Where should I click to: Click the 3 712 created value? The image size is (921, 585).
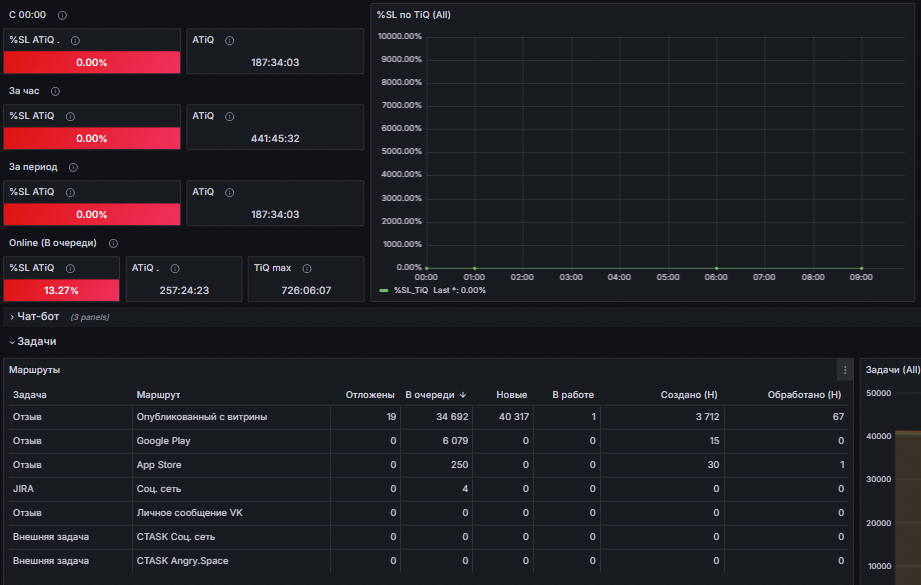[707, 417]
